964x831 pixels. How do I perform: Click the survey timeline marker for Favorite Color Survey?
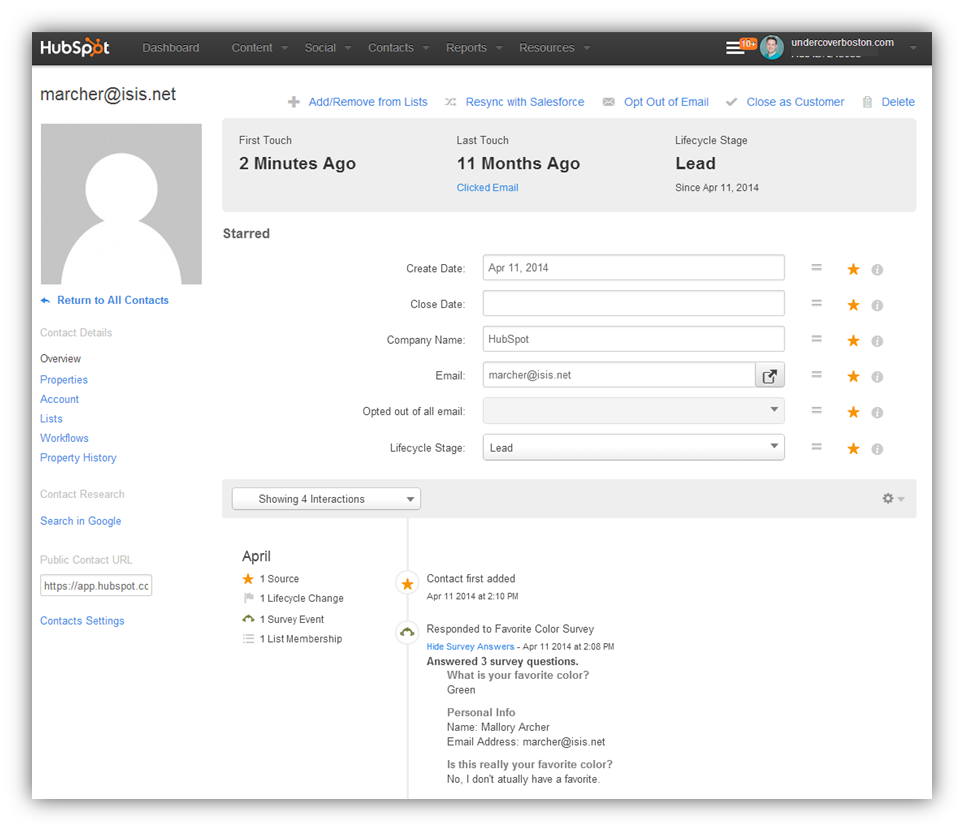tap(407, 632)
